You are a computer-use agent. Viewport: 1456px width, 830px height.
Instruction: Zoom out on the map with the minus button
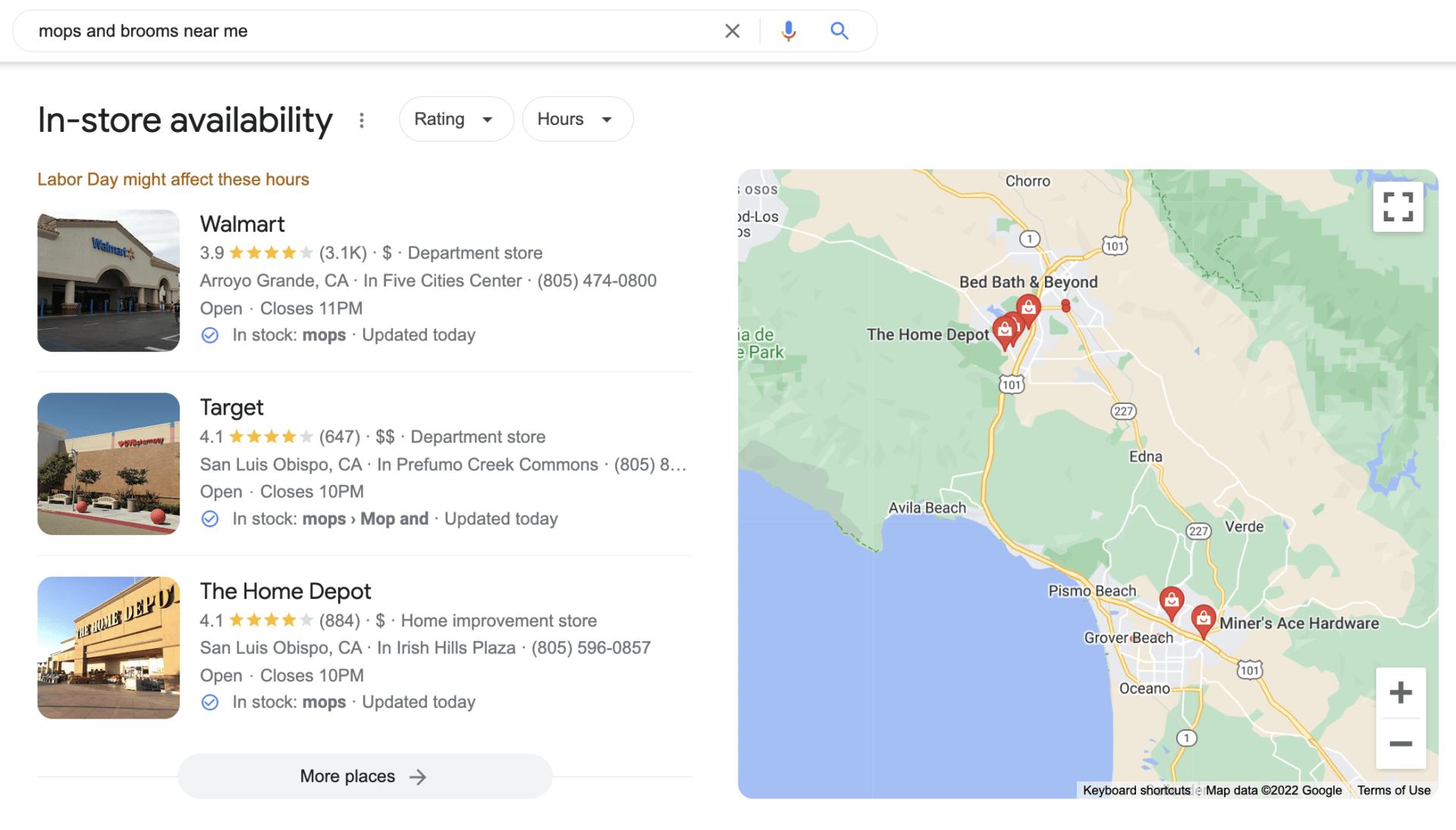tap(1400, 744)
